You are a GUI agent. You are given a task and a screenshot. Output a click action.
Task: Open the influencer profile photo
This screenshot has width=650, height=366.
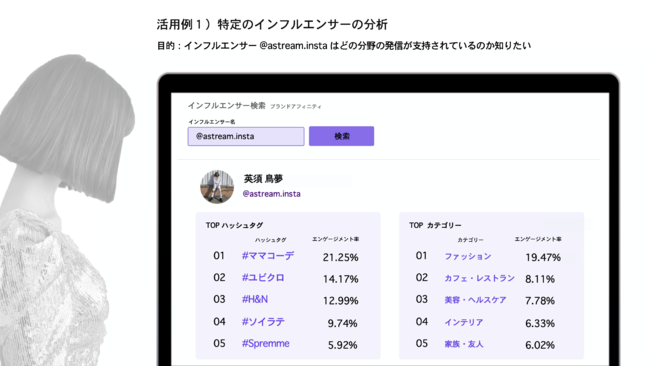[217, 187]
